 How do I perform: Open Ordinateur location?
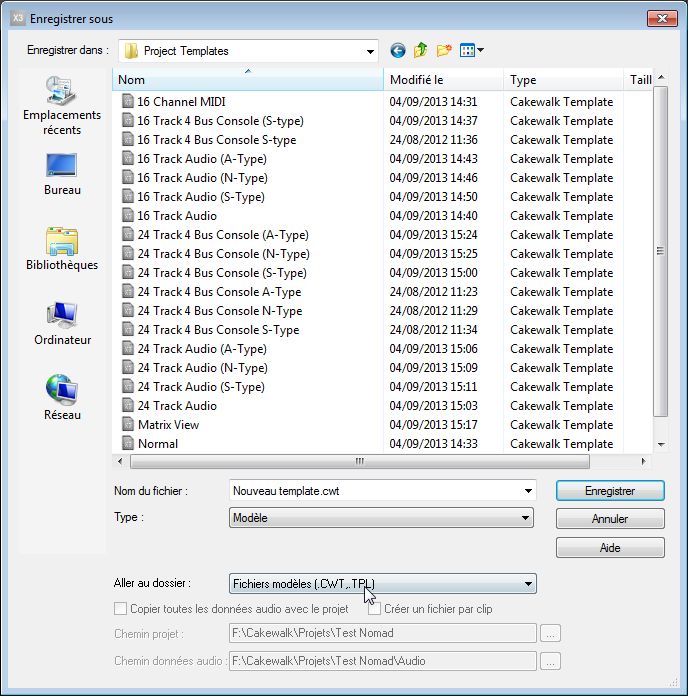click(x=62, y=324)
